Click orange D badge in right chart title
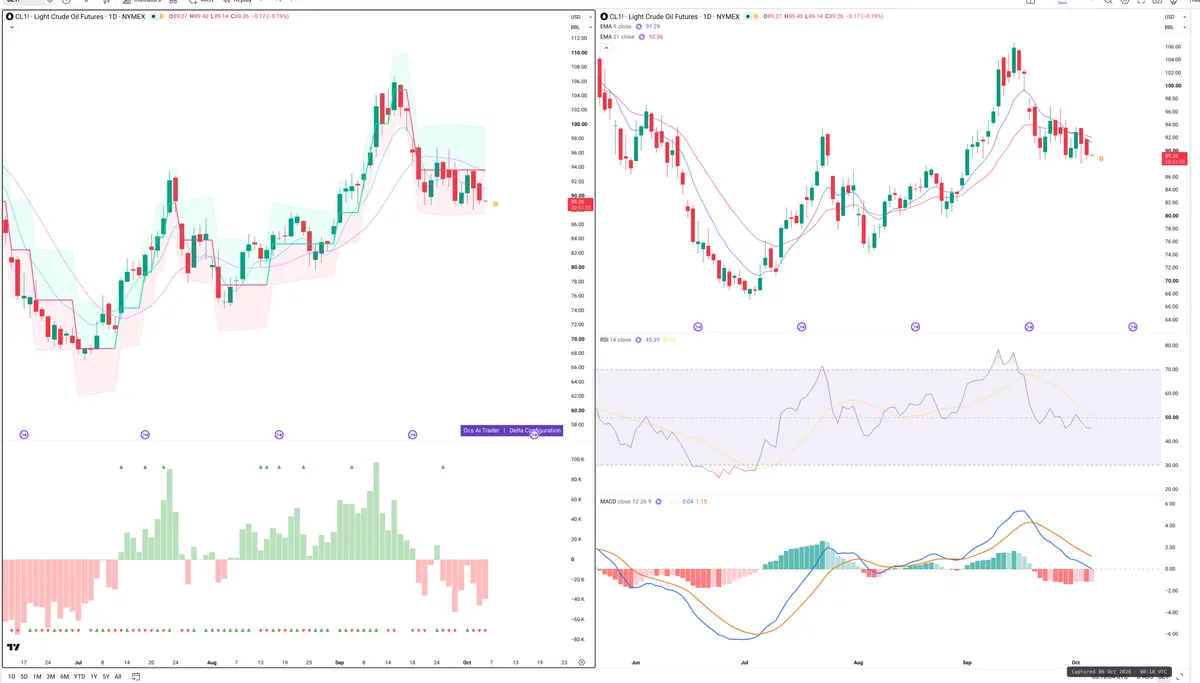 click(756, 16)
